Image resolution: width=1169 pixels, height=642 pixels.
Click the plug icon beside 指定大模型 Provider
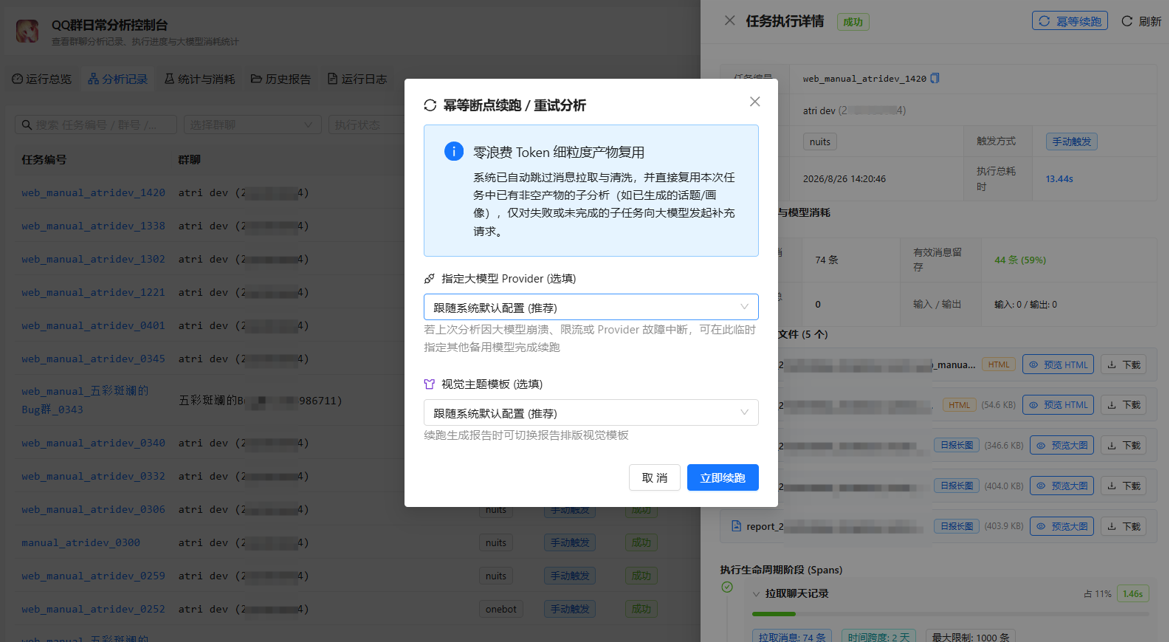429,279
